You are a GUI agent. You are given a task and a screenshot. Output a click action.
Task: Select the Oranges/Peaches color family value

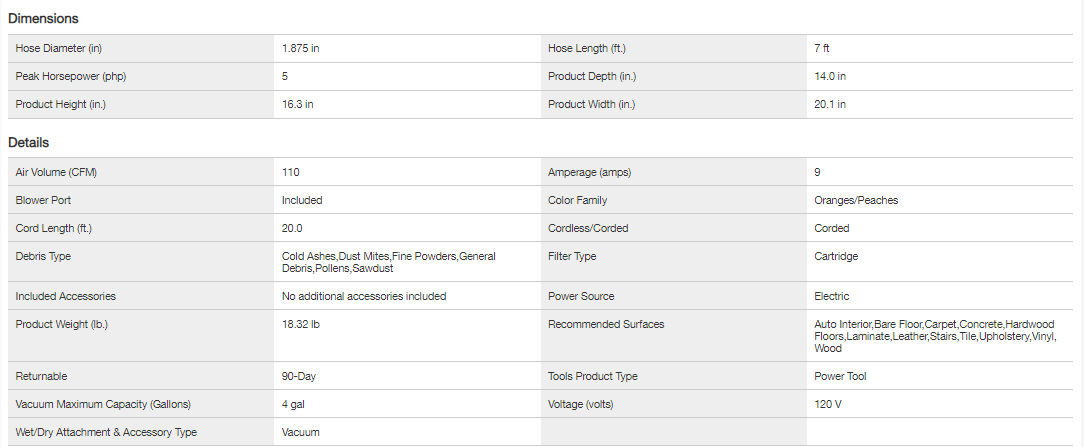pos(856,200)
